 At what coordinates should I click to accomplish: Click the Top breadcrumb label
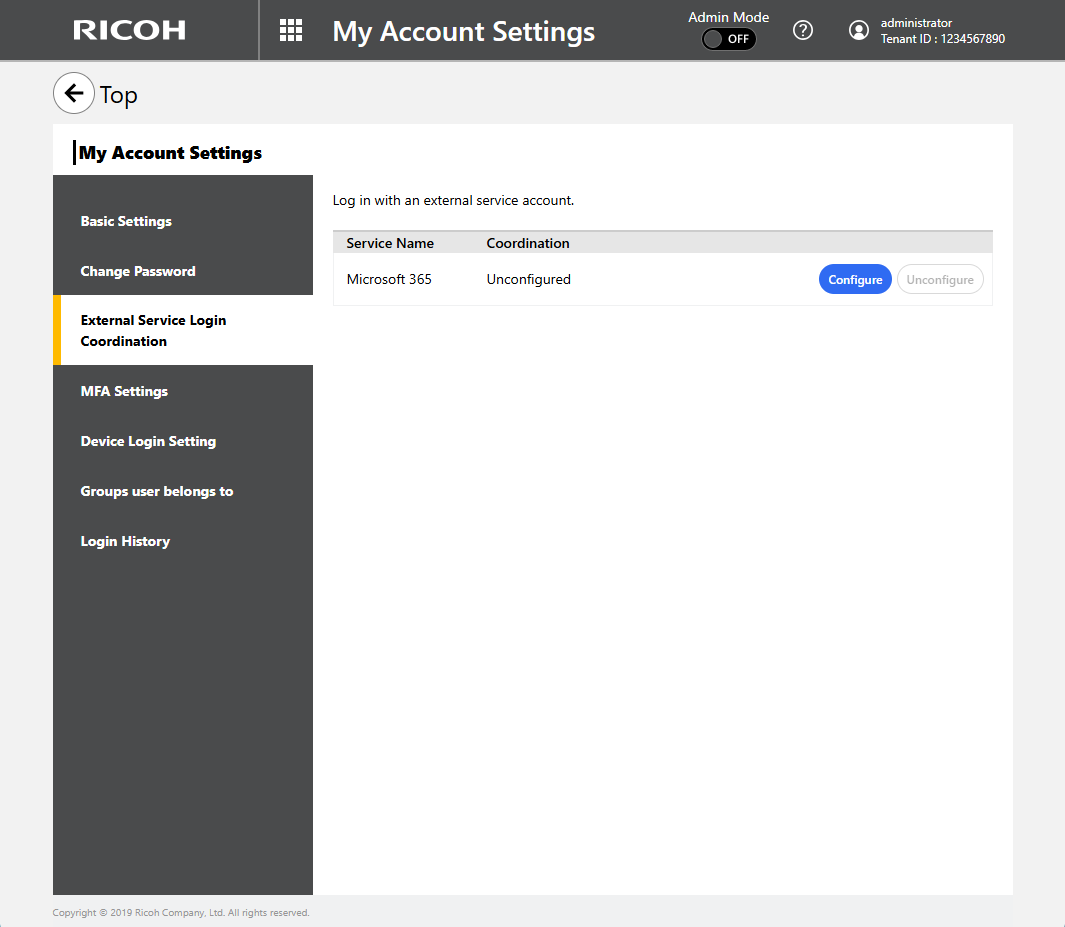[118, 95]
